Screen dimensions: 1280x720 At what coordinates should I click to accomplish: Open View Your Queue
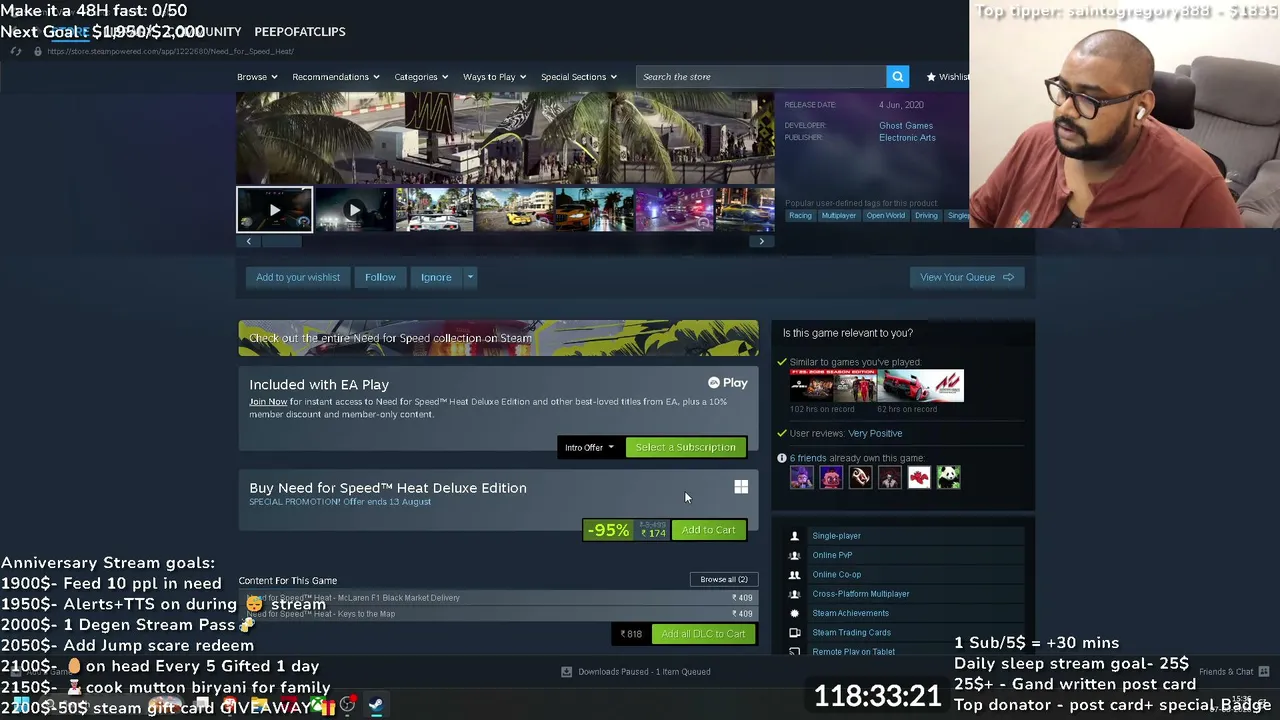[967, 277]
